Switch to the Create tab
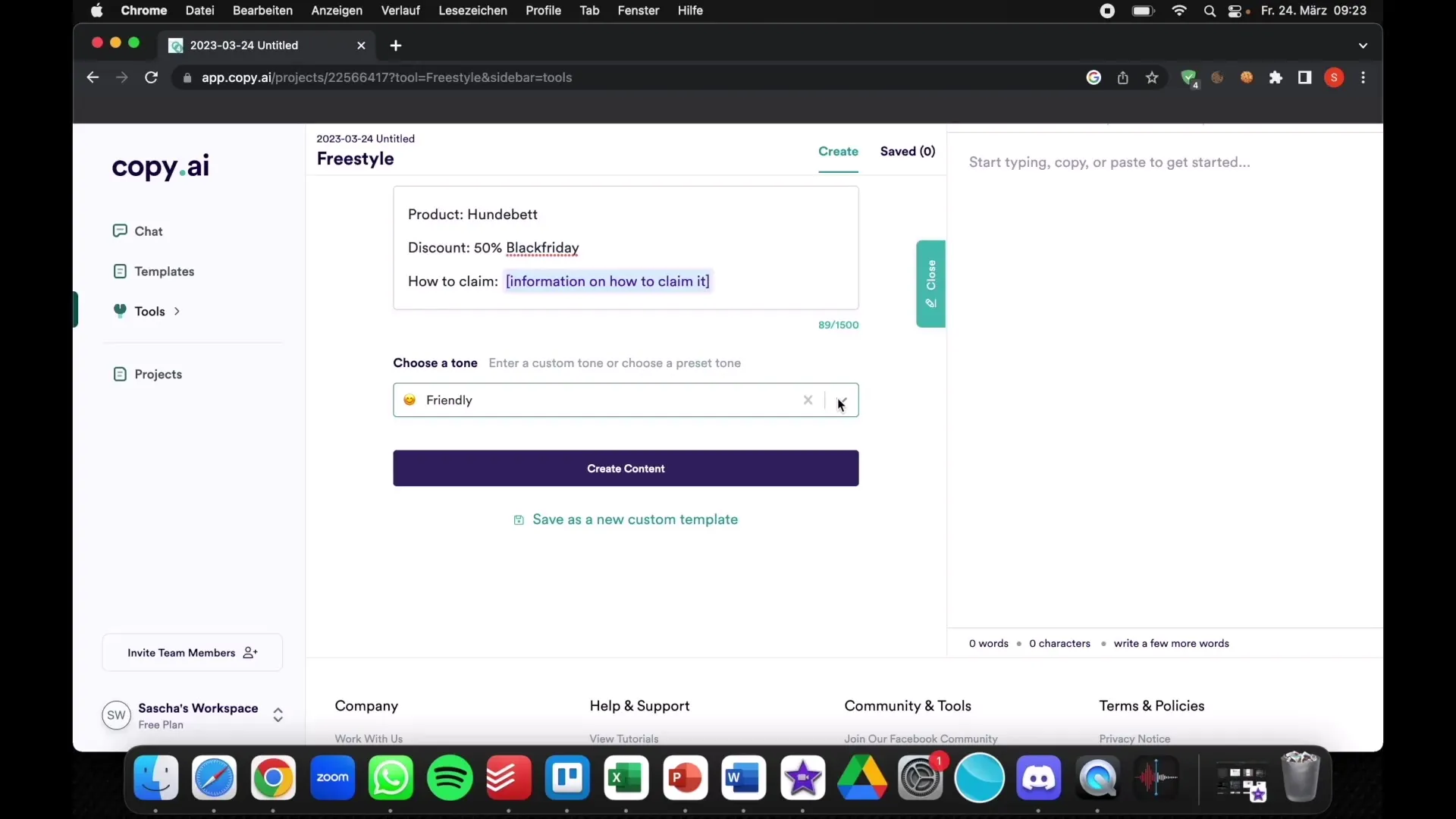 point(838,151)
